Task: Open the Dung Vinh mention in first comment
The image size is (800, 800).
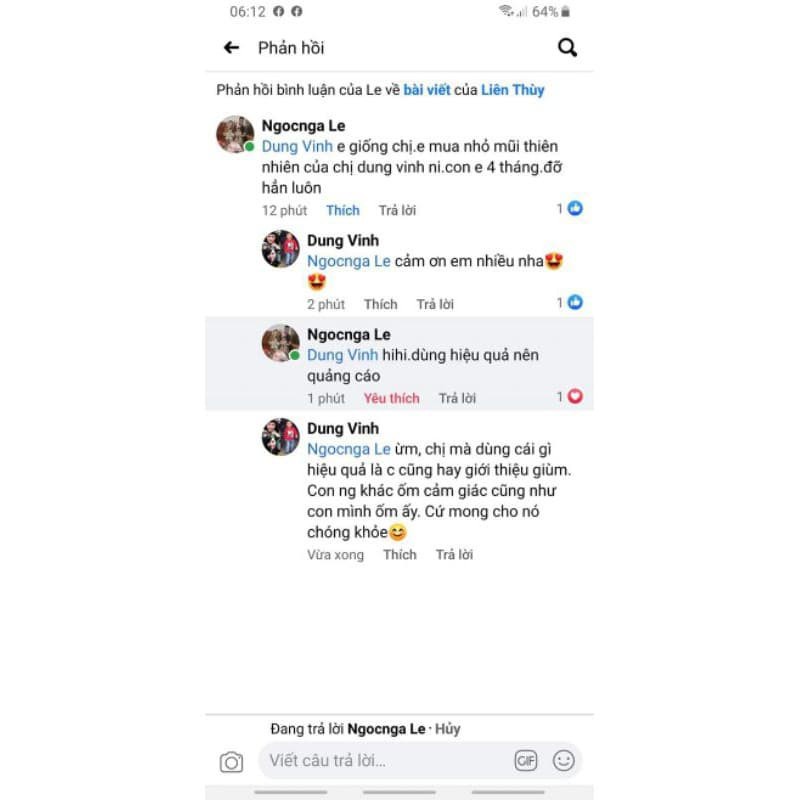Action: [297, 146]
